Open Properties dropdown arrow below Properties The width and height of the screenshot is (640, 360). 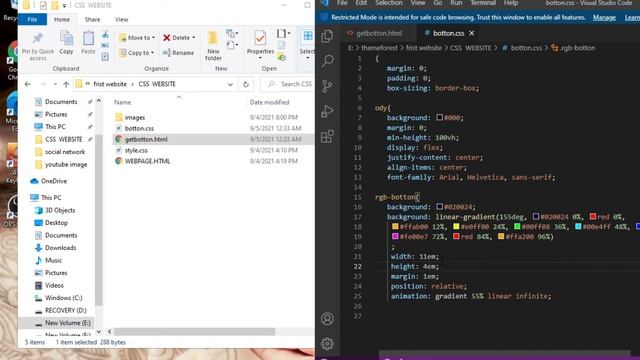260,58
